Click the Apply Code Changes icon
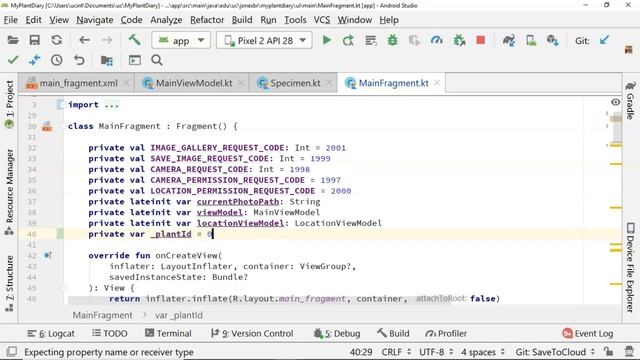 371,40
